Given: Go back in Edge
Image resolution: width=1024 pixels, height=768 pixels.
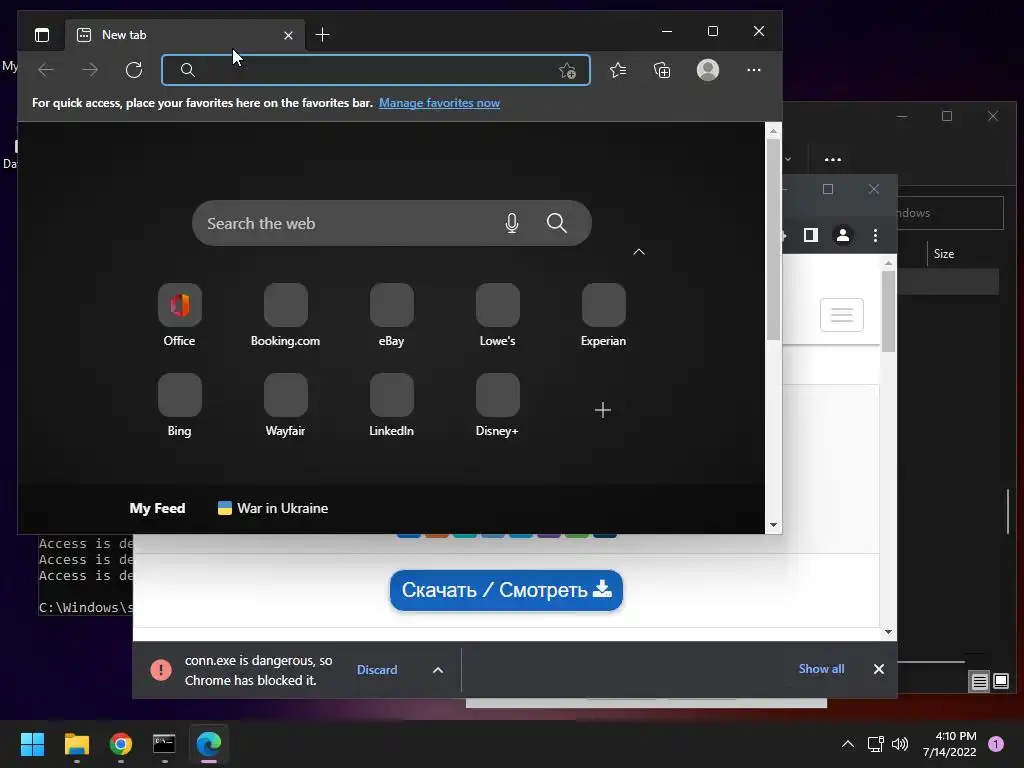Looking at the screenshot, I should coord(46,70).
